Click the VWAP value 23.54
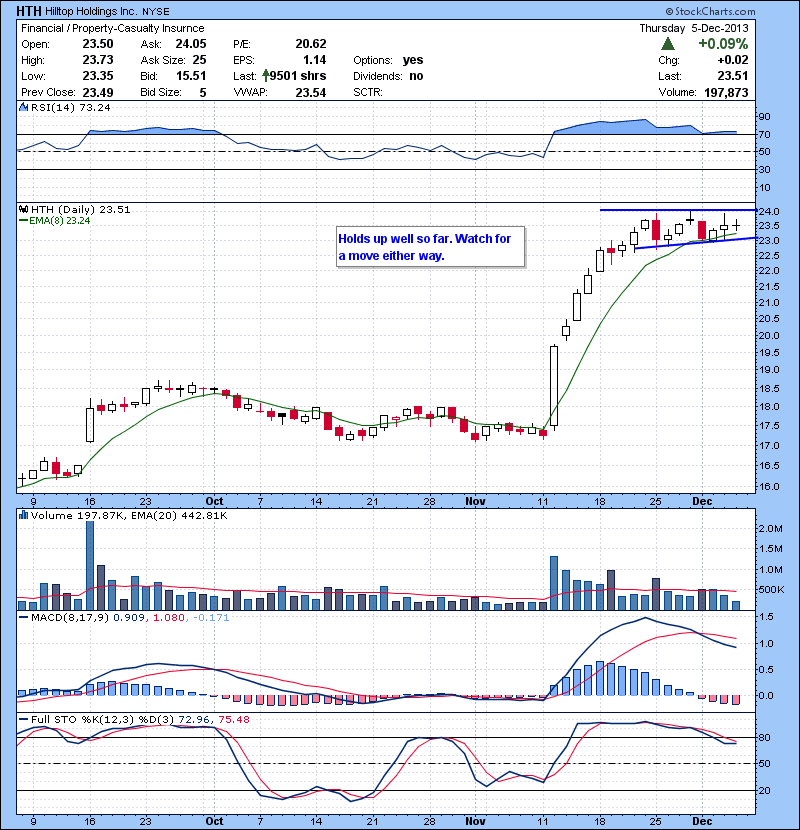The image size is (800, 830). [x=311, y=93]
